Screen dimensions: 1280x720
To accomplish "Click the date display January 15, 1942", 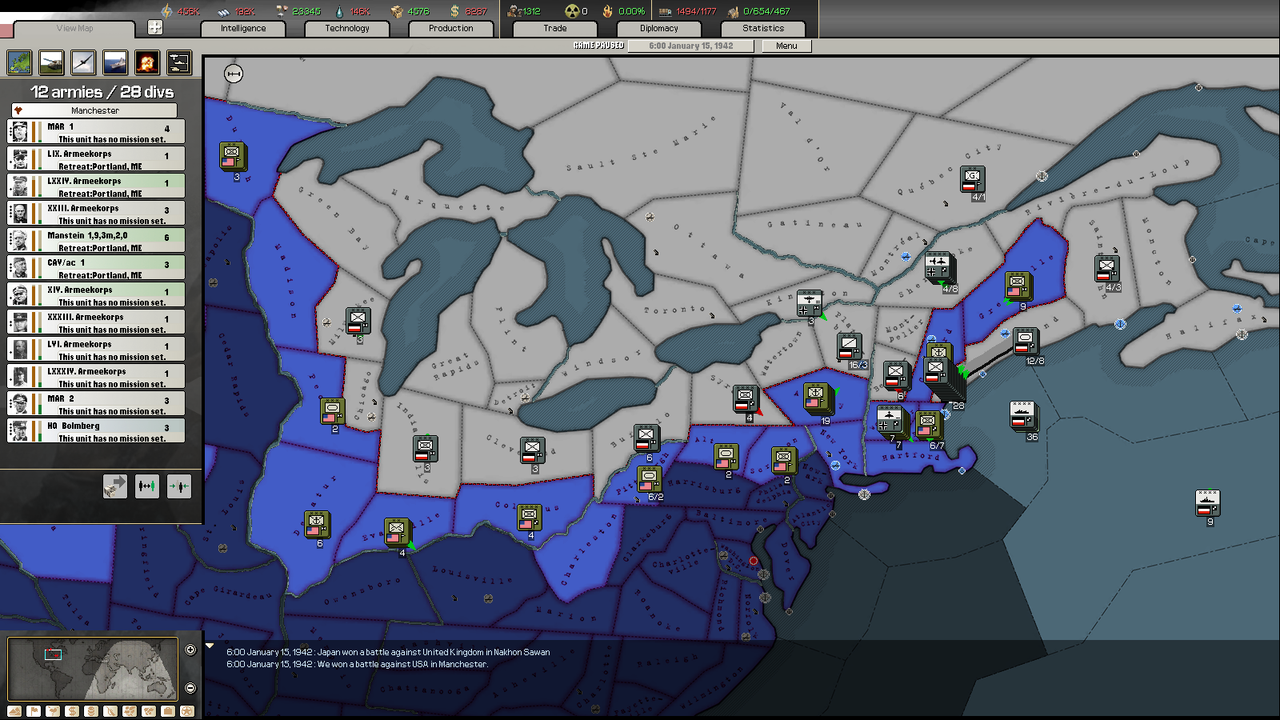I will pos(693,46).
